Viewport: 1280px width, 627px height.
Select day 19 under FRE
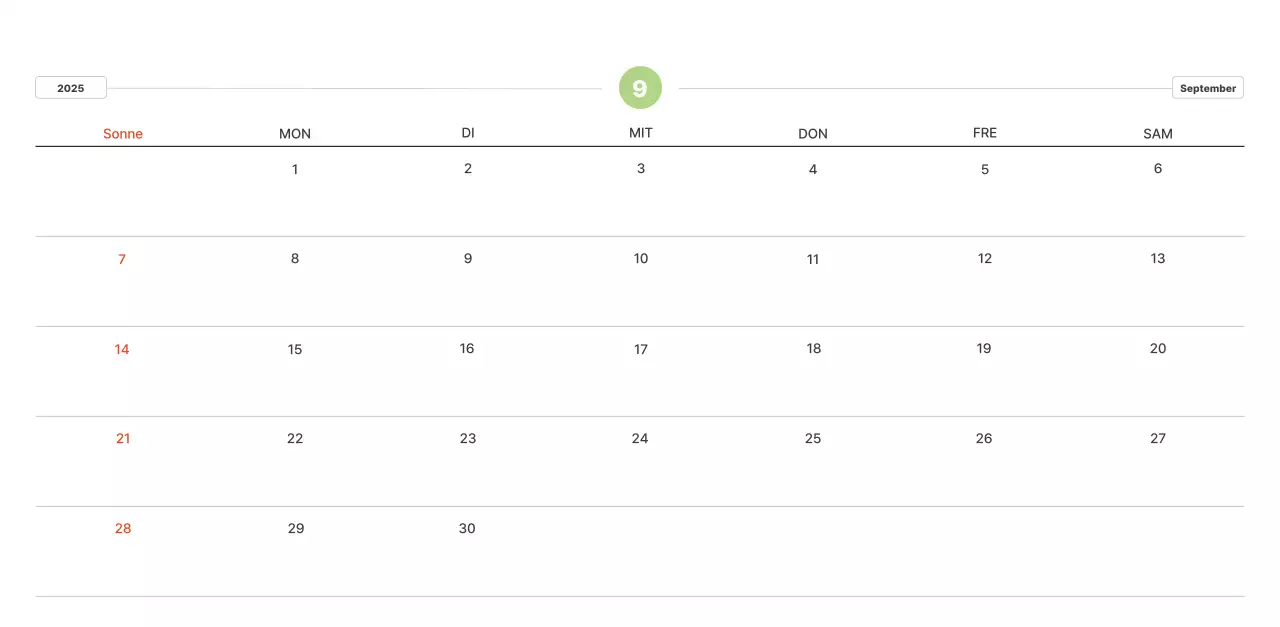pos(984,349)
